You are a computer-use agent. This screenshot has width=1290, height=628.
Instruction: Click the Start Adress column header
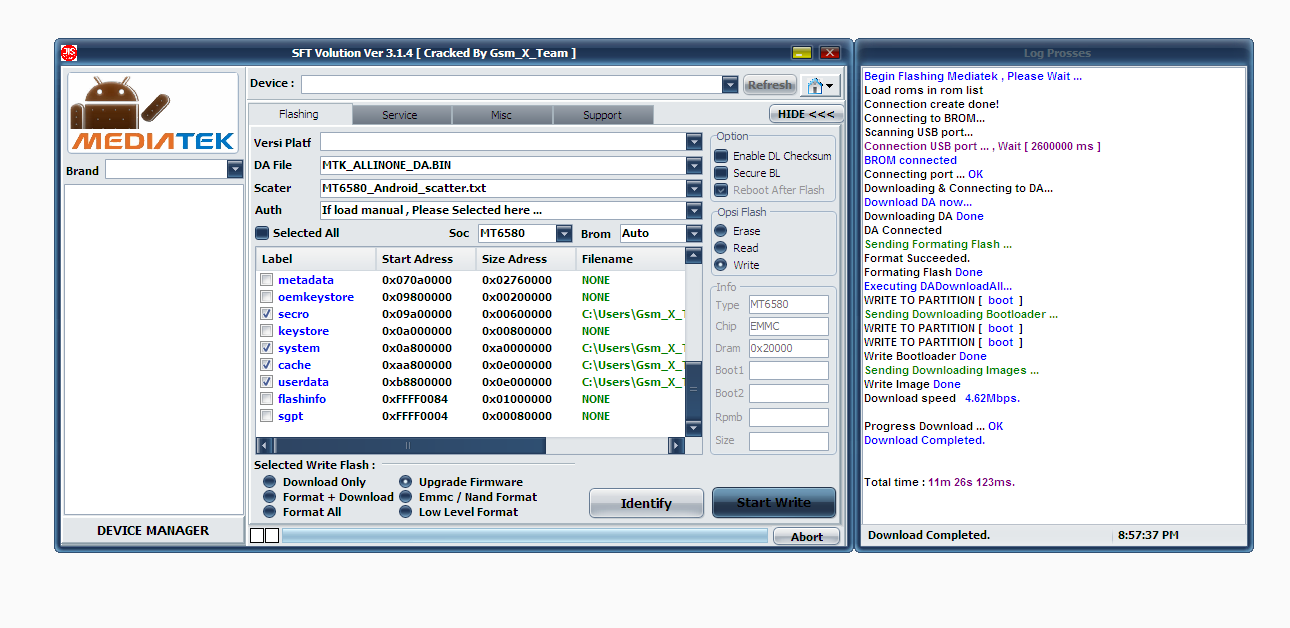tap(426, 259)
